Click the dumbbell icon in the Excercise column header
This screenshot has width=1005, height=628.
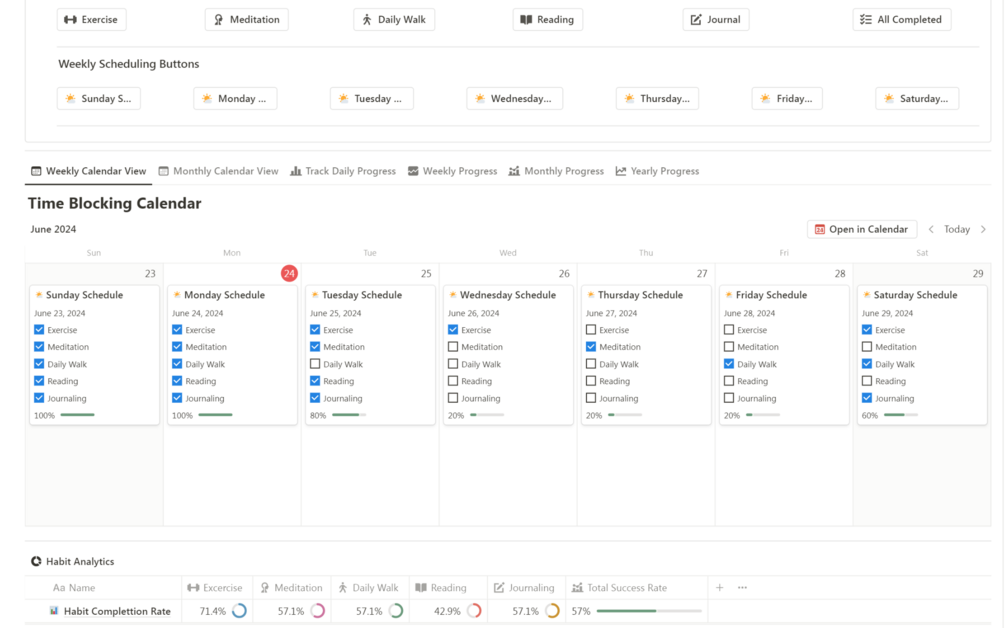[x=193, y=588]
